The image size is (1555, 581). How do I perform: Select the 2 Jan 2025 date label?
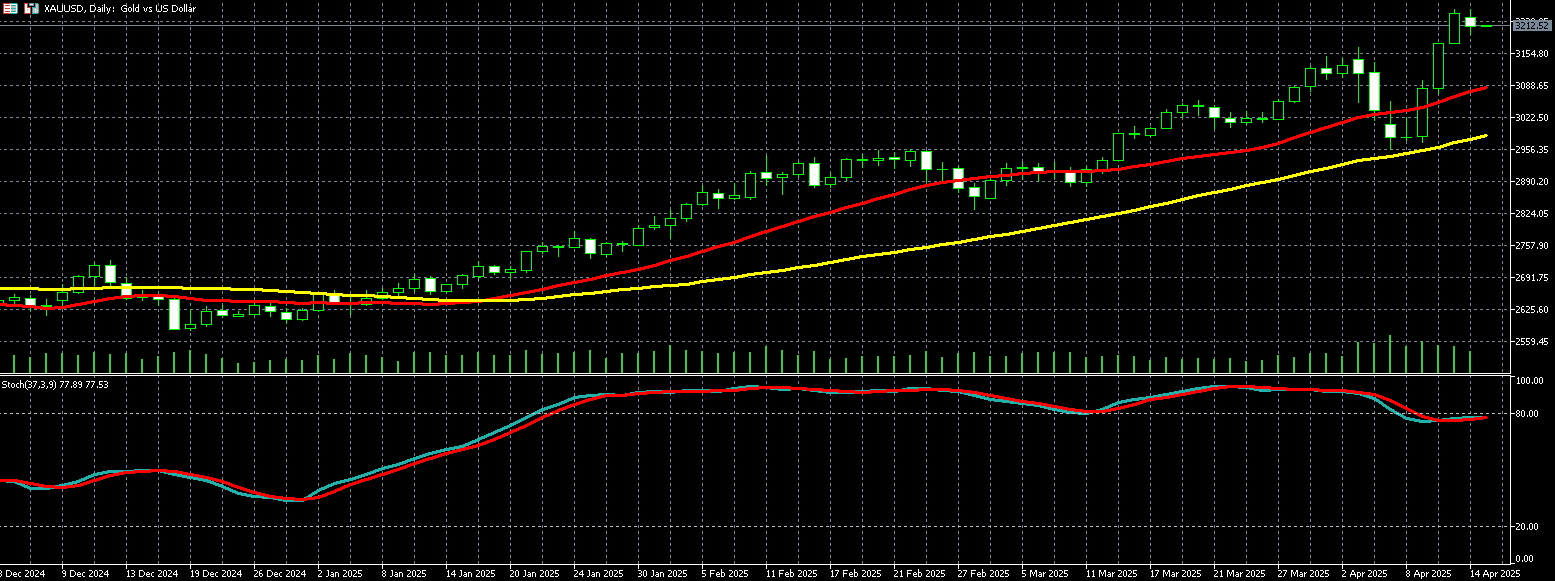point(339,574)
